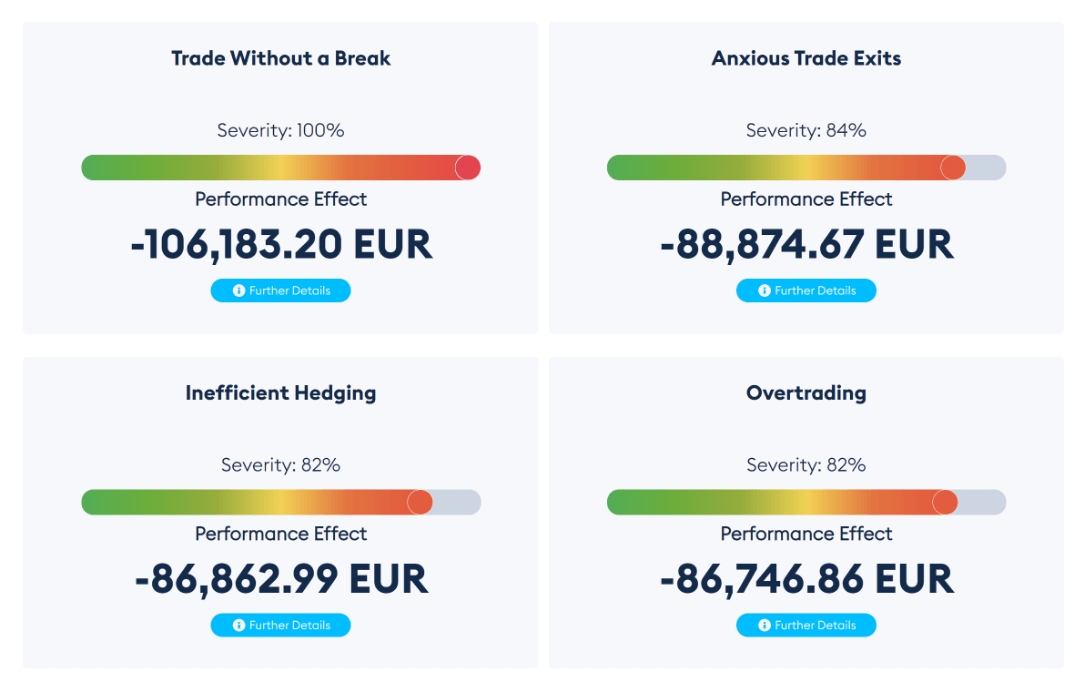
Task: Click the info icon on Inefficient Hedging
Action: pos(238,625)
